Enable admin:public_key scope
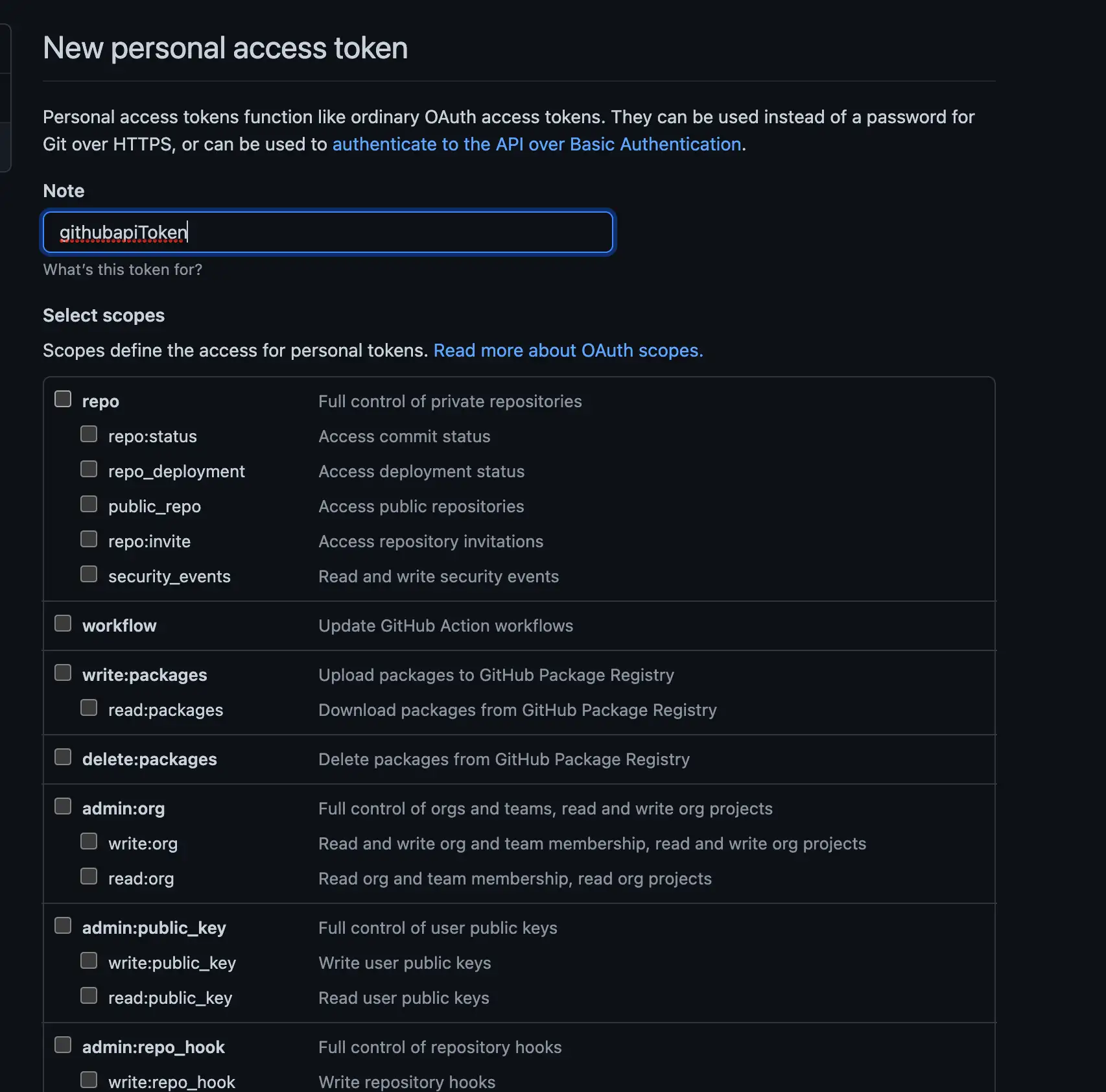The width and height of the screenshot is (1106, 1092). (63, 925)
